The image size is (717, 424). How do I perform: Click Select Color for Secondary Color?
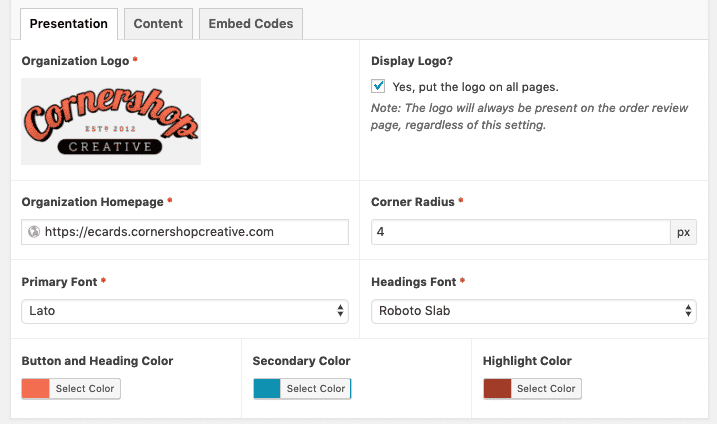(x=316, y=389)
